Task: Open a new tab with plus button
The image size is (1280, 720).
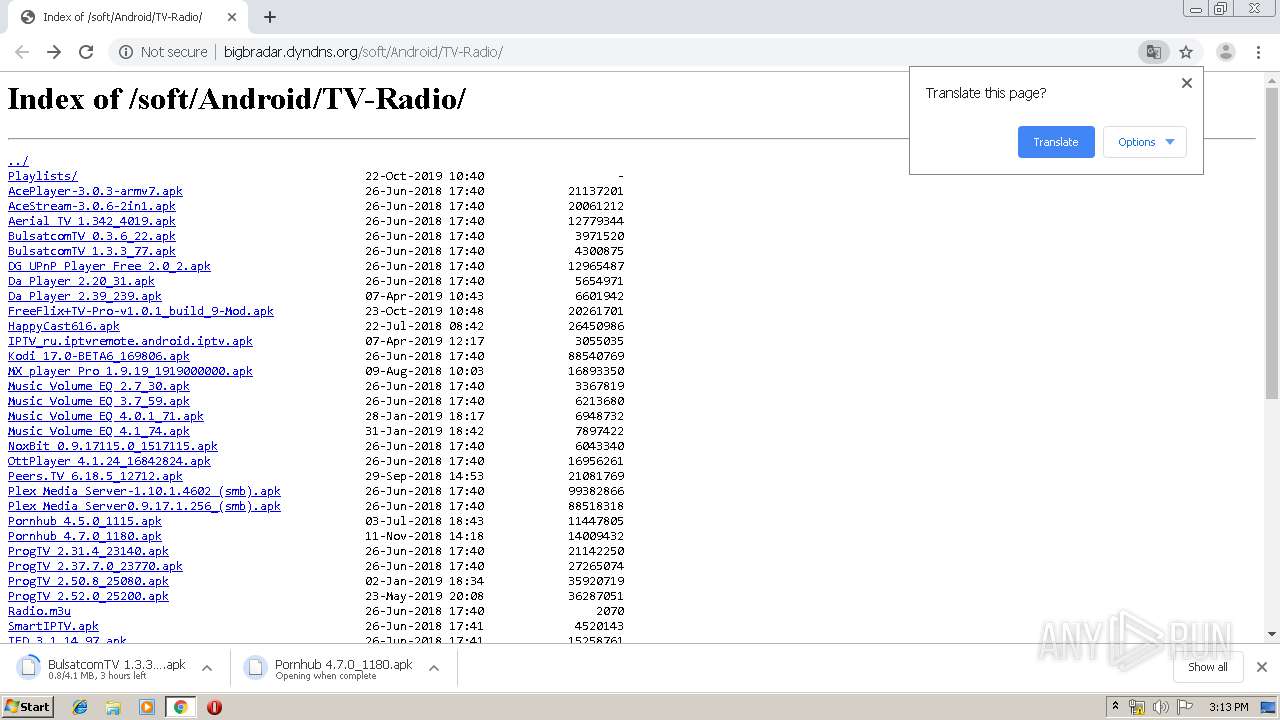Action: click(x=270, y=17)
